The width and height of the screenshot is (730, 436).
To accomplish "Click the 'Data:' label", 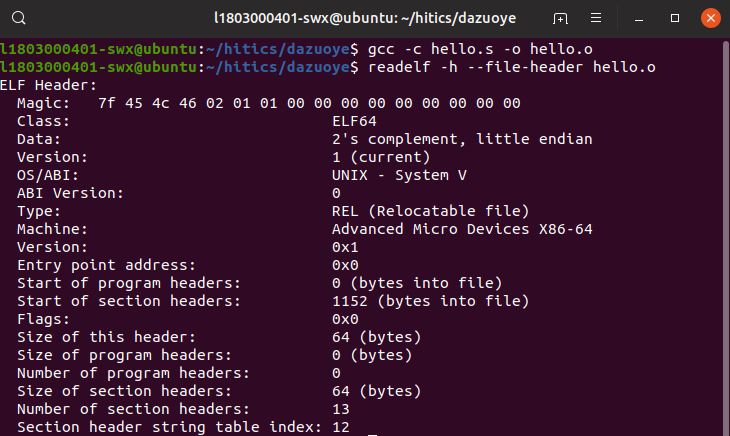I will coord(39,139).
